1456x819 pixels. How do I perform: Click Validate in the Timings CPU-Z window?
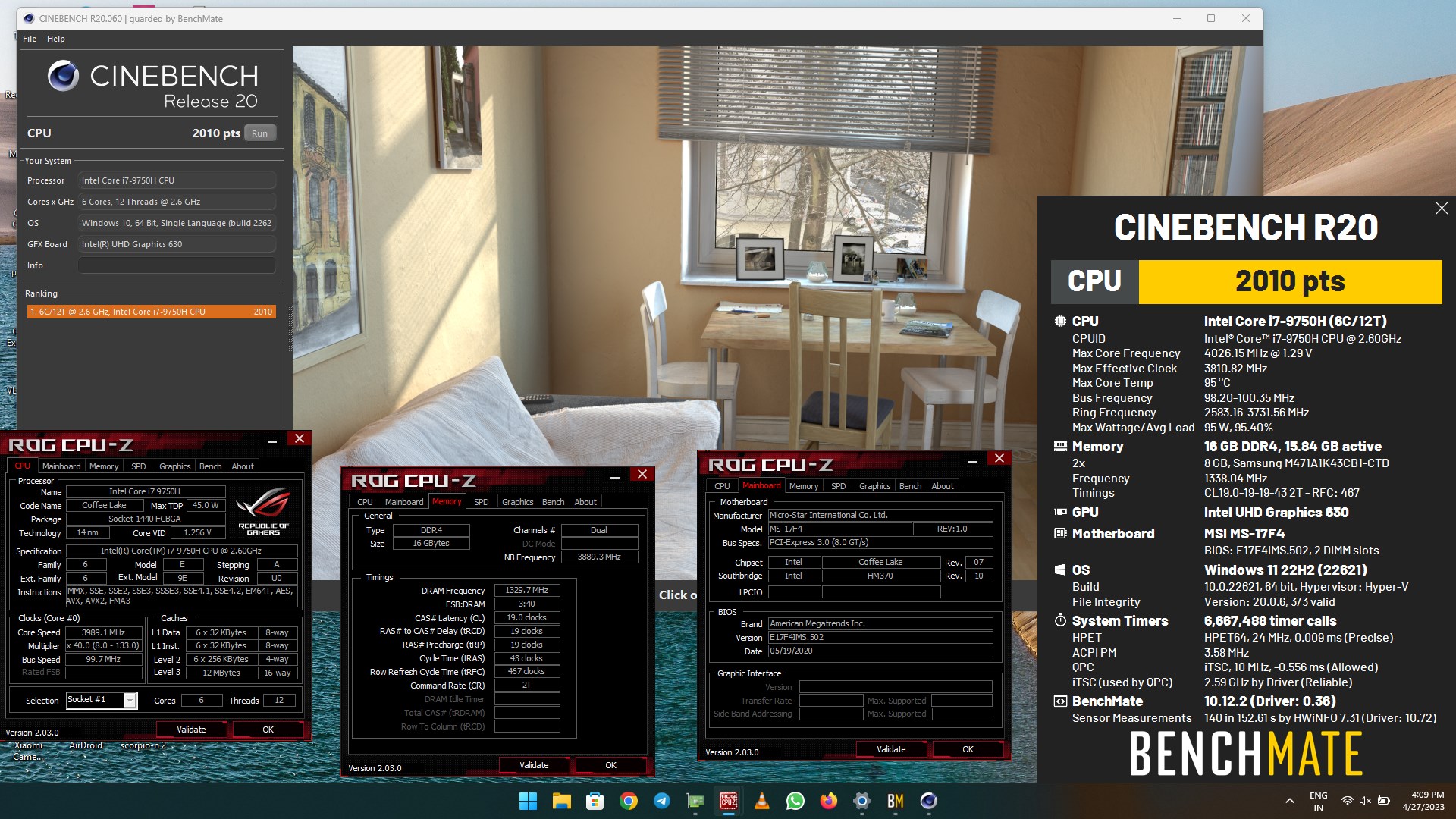[534, 765]
